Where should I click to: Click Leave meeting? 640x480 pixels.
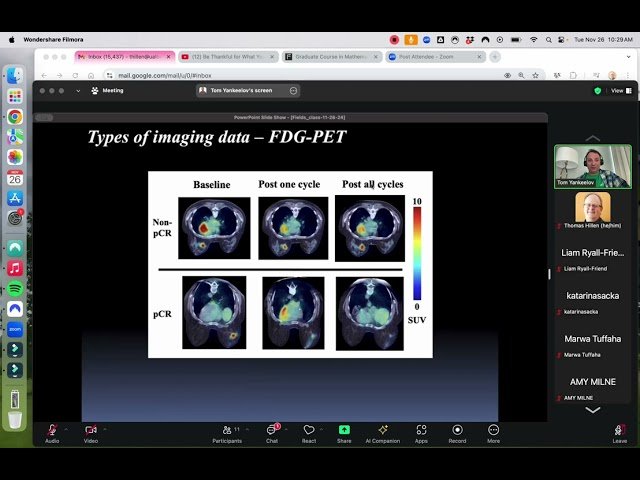pyautogui.click(x=619, y=431)
